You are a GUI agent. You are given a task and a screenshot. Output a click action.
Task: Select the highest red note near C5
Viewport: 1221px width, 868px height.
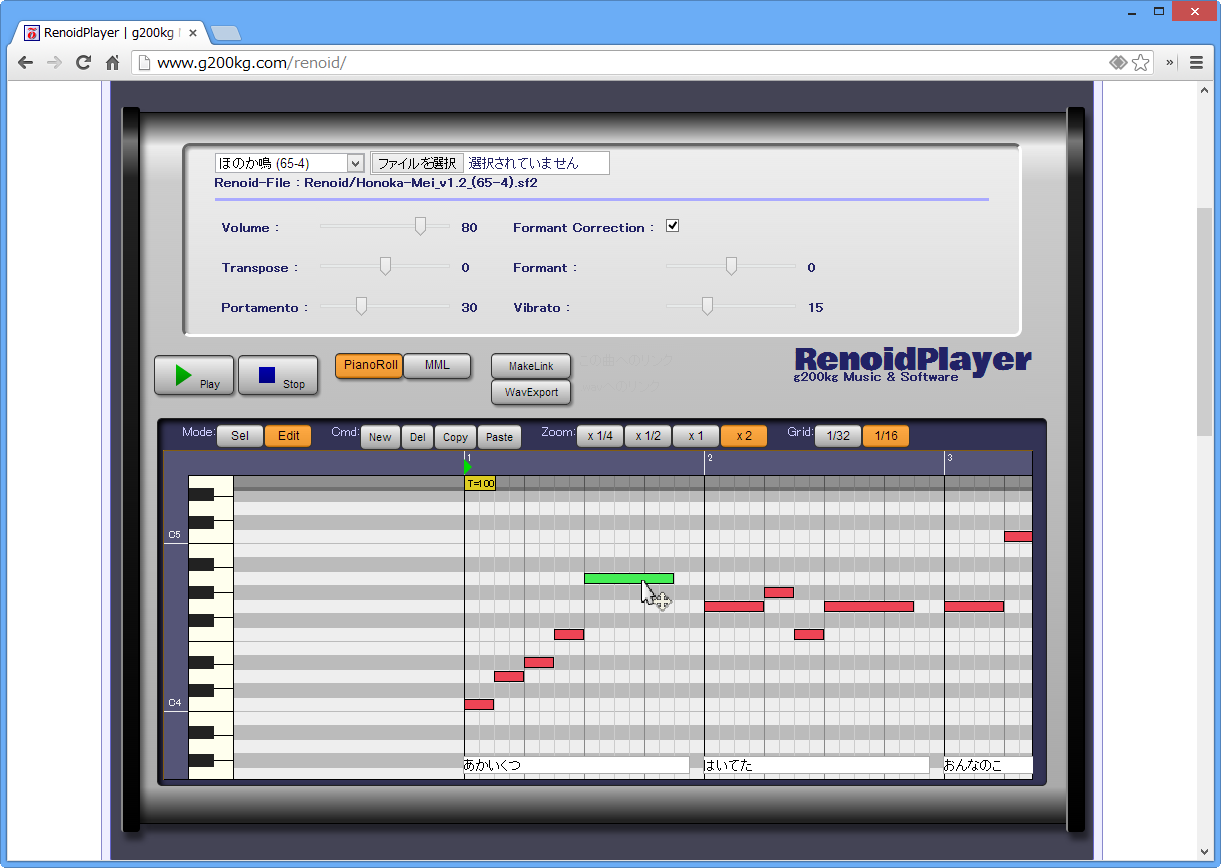[1018, 536]
